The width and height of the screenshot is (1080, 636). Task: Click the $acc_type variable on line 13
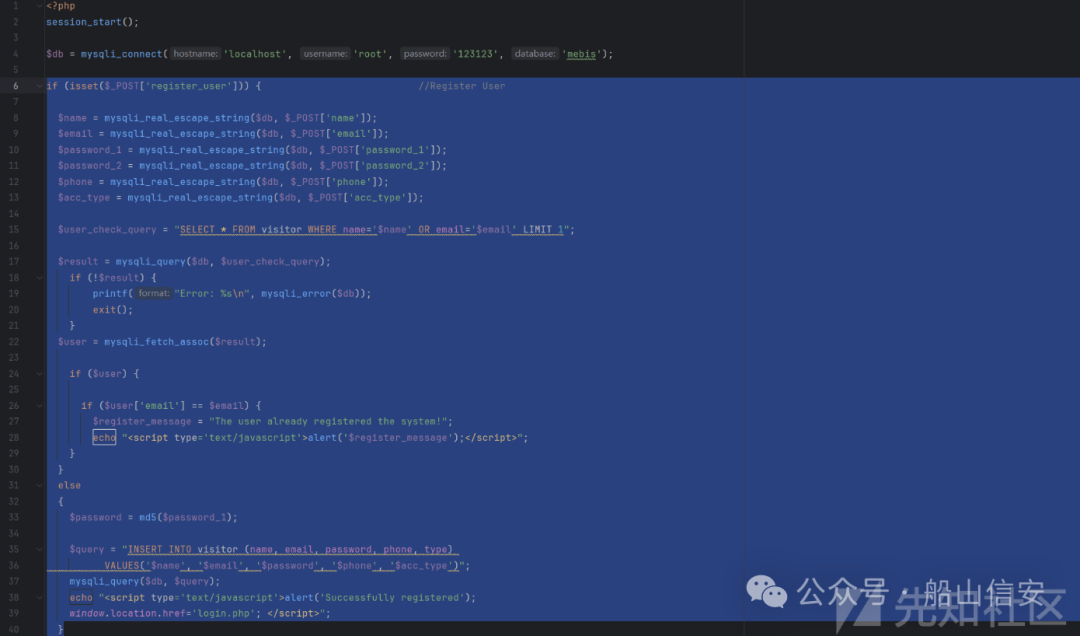point(83,198)
